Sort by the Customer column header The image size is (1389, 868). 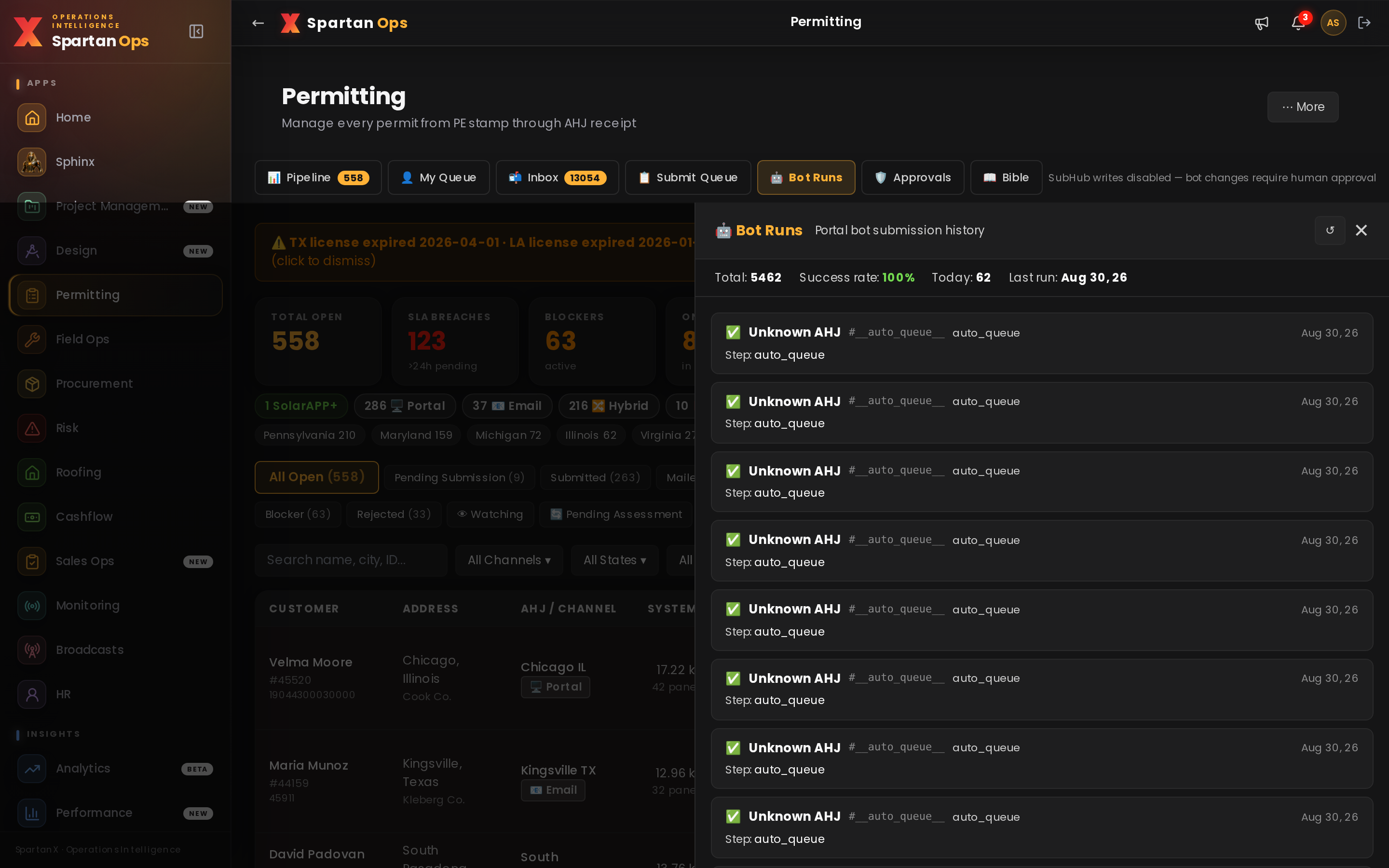tap(304, 609)
